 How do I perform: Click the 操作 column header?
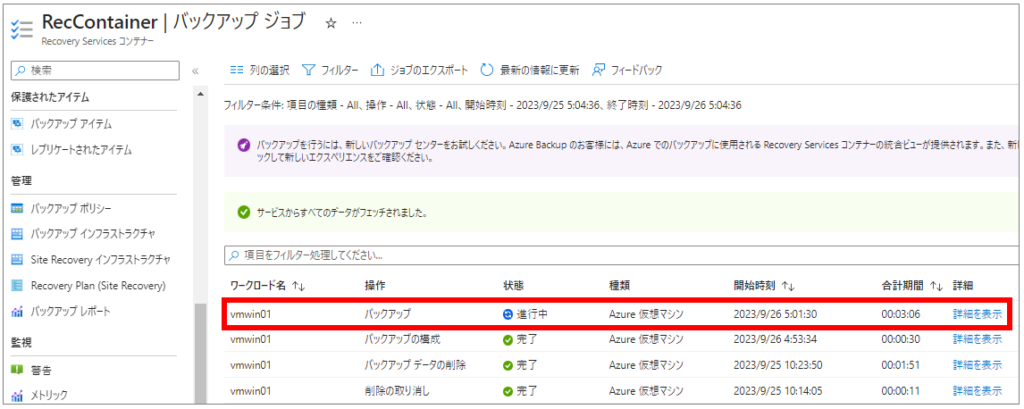(x=374, y=286)
